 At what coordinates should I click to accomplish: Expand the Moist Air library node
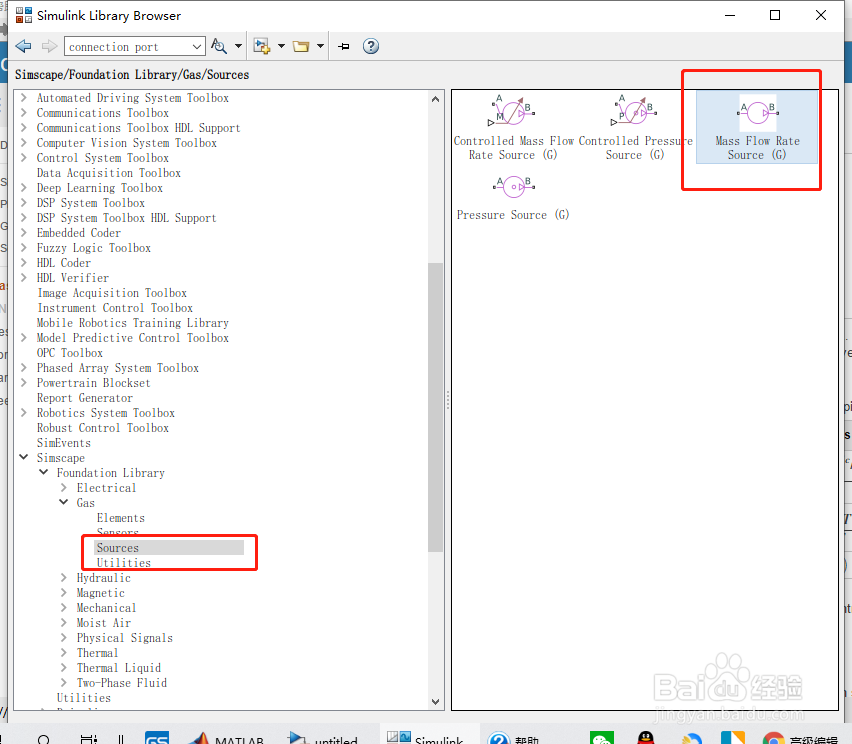pyautogui.click(x=64, y=623)
